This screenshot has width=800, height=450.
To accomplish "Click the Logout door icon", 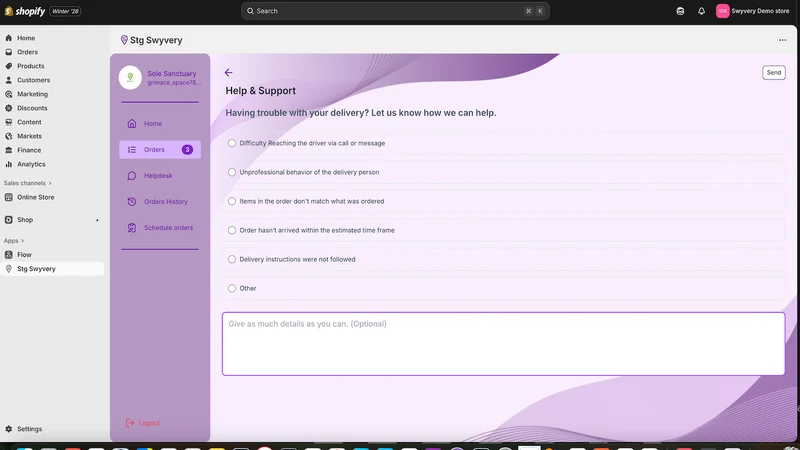I will click(130, 423).
